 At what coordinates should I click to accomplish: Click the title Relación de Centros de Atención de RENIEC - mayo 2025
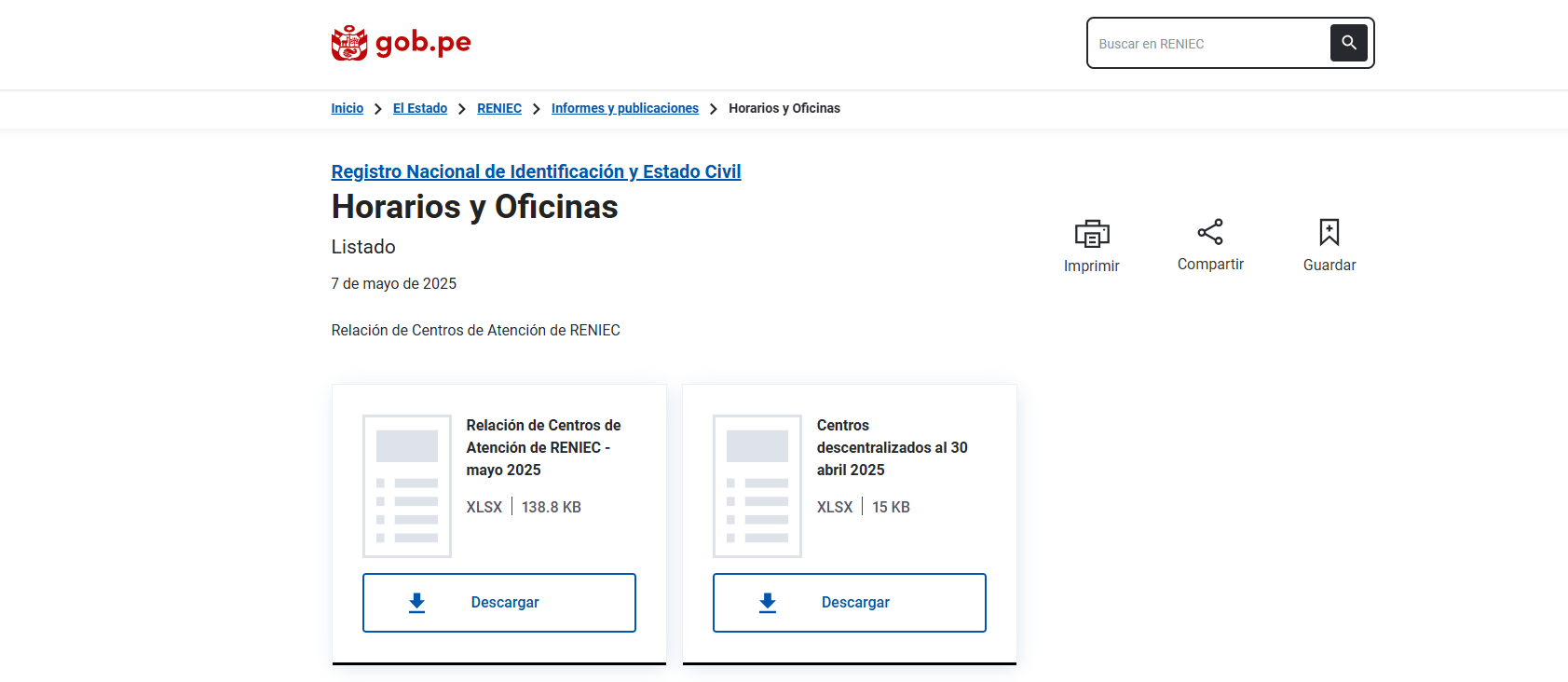pos(544,447)
